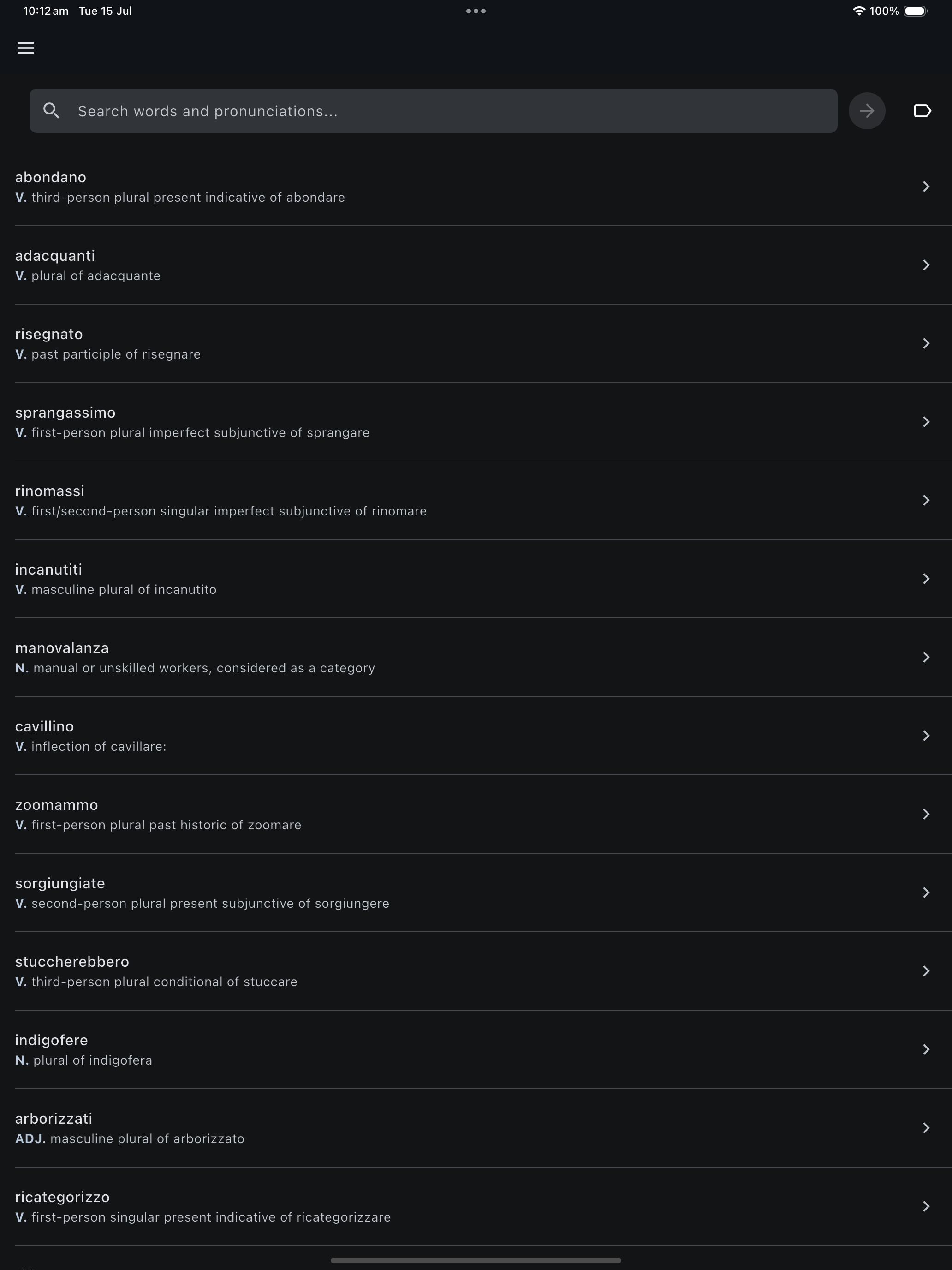Open chevron for stuccherebbero entry

(x=926, y=971)
